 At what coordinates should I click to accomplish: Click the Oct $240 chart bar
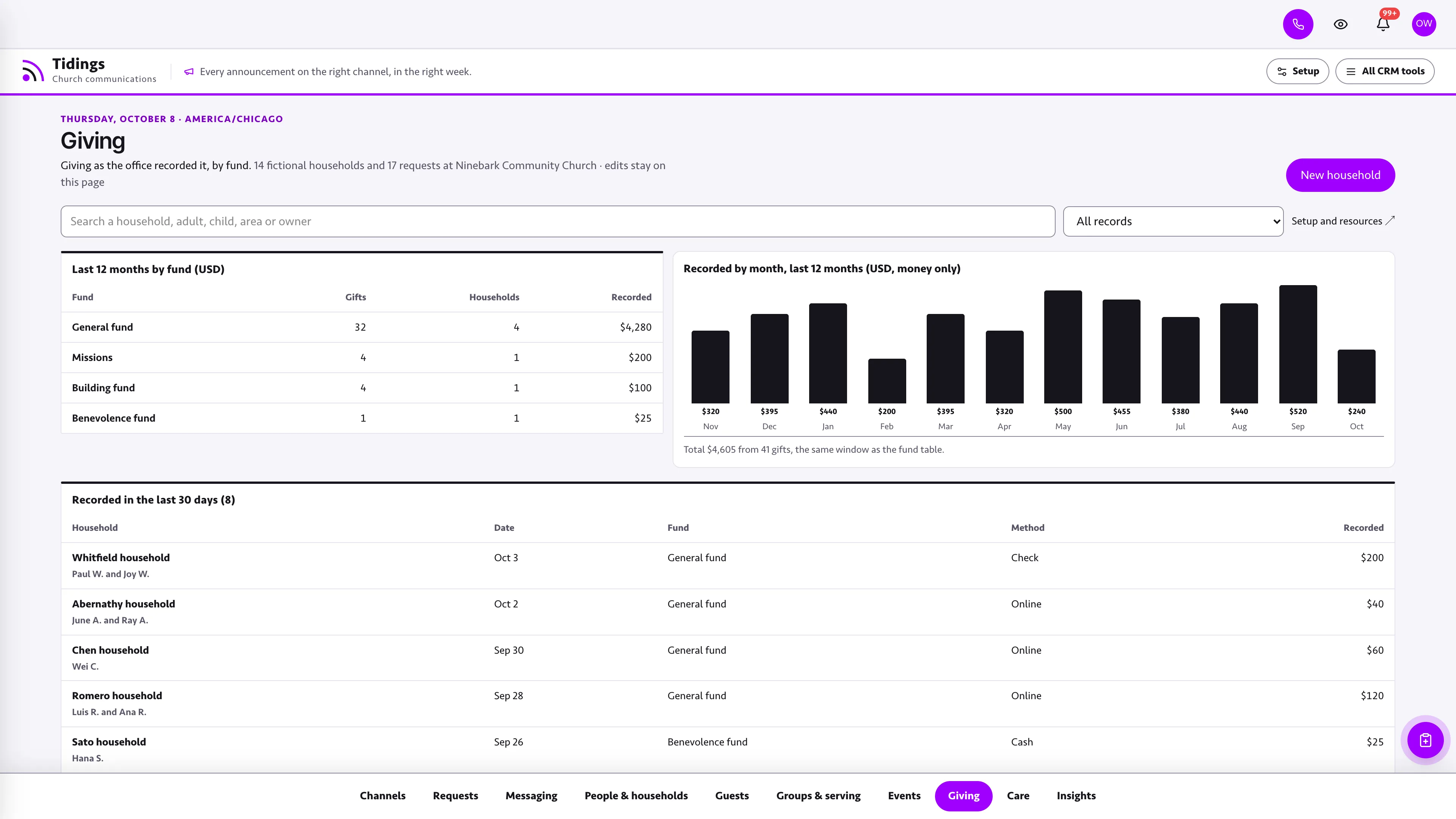pos(1356,377)
